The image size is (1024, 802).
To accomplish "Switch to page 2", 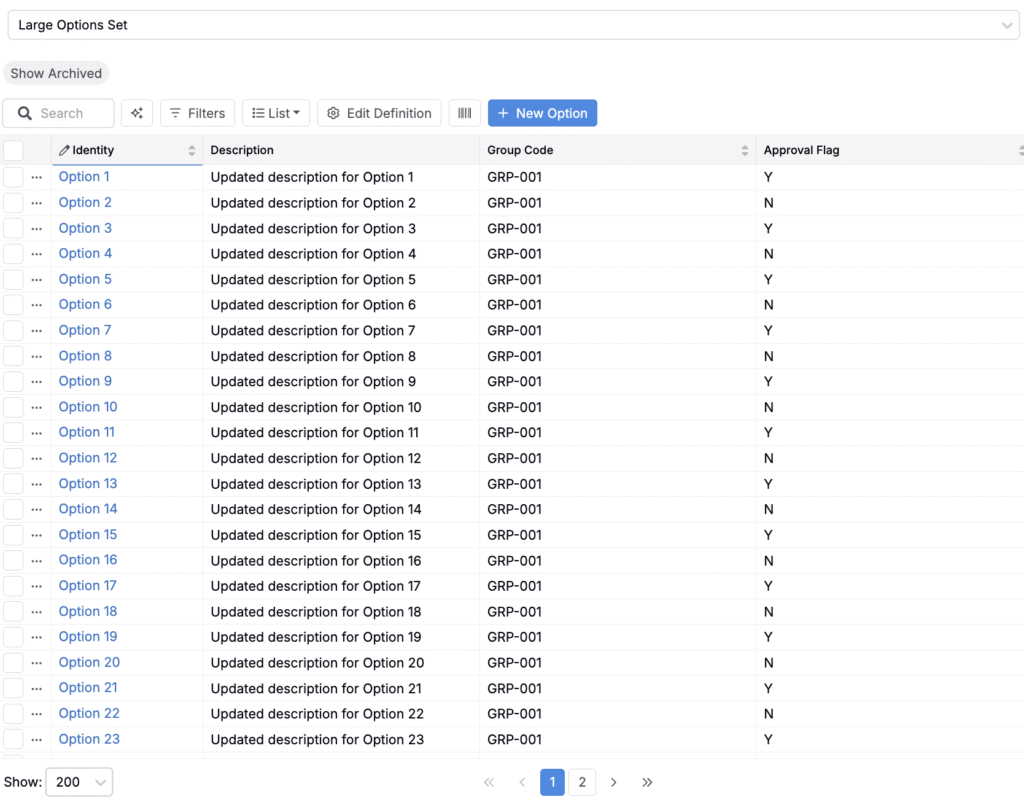I will pyautogui.click(x=582, y=782).
